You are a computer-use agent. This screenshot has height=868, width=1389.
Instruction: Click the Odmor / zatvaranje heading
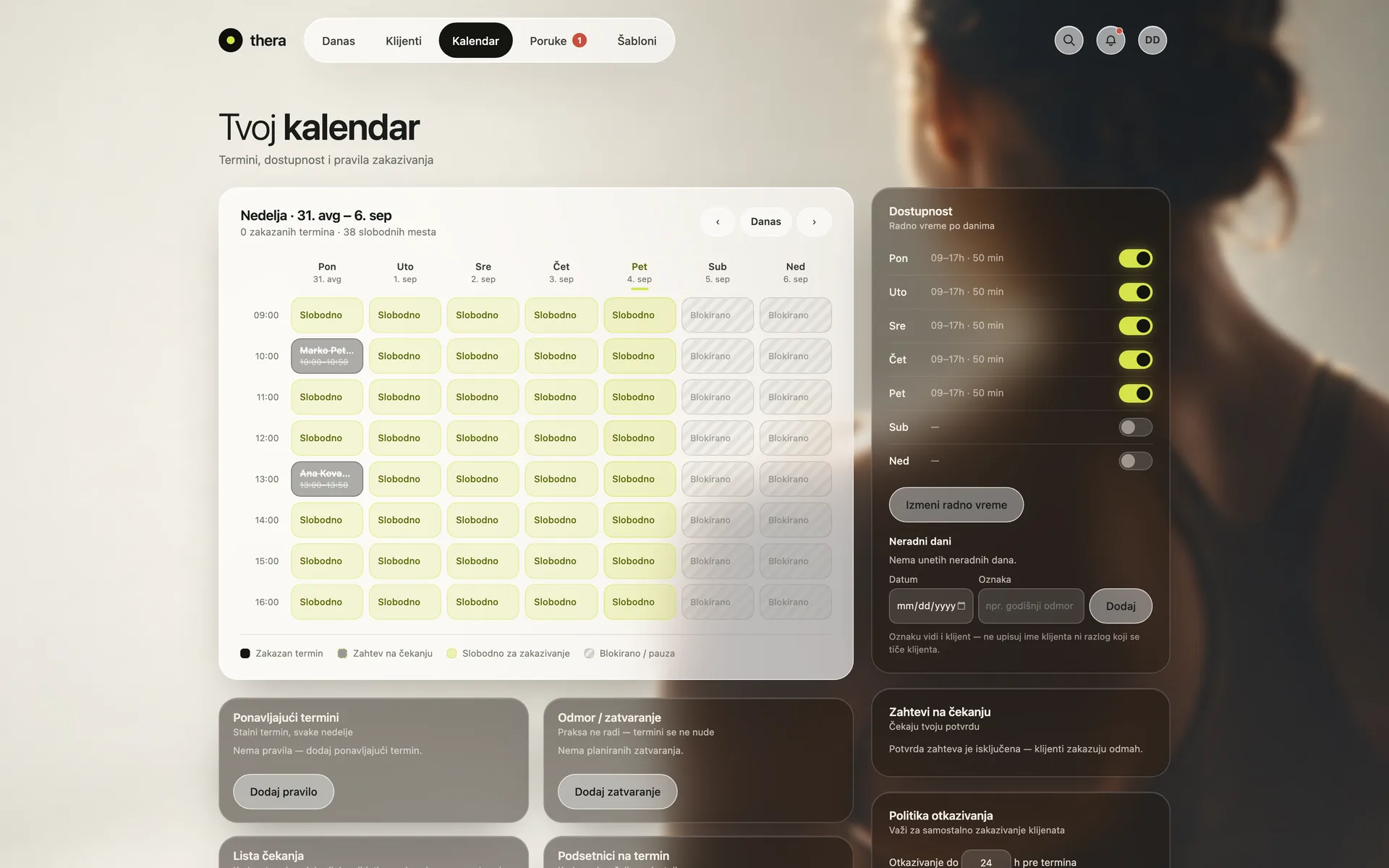609,718
